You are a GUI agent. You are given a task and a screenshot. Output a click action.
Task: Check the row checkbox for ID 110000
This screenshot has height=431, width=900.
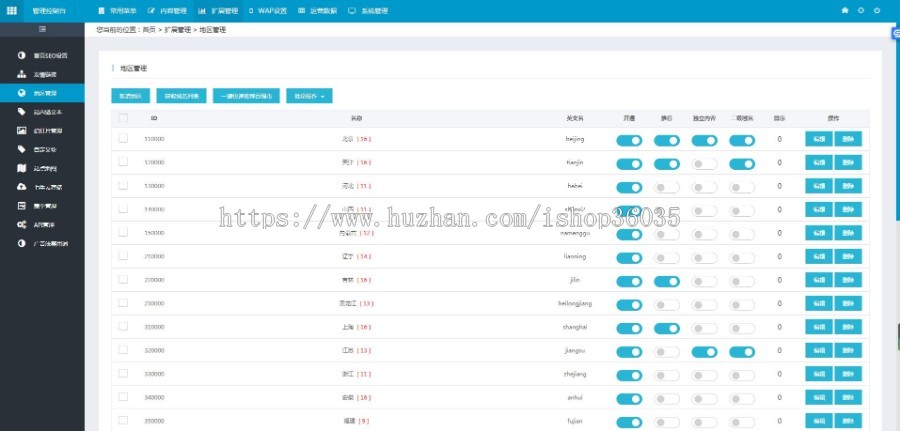pyautogui.click(x=123, y=138)
